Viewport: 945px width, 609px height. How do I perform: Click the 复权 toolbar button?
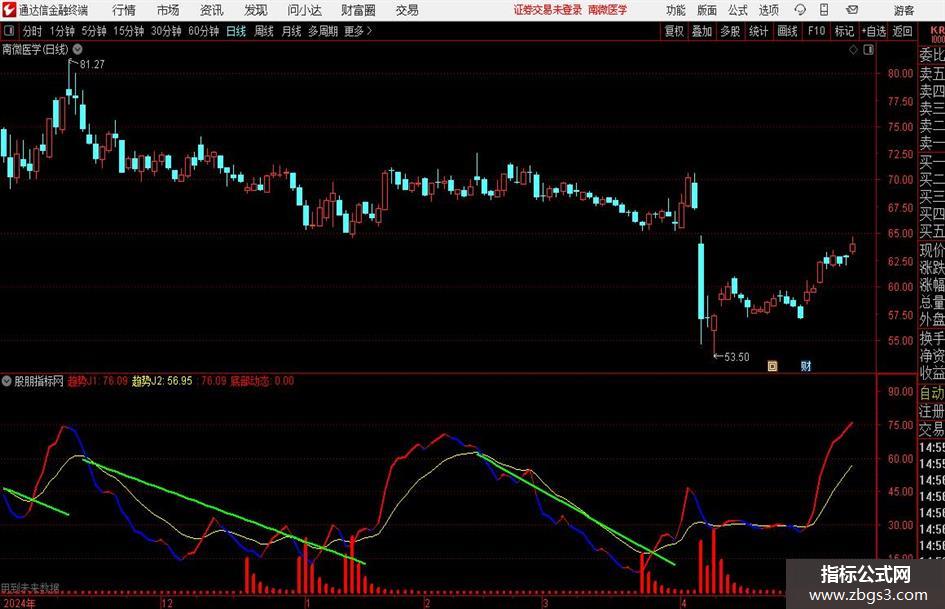[674, 31]
